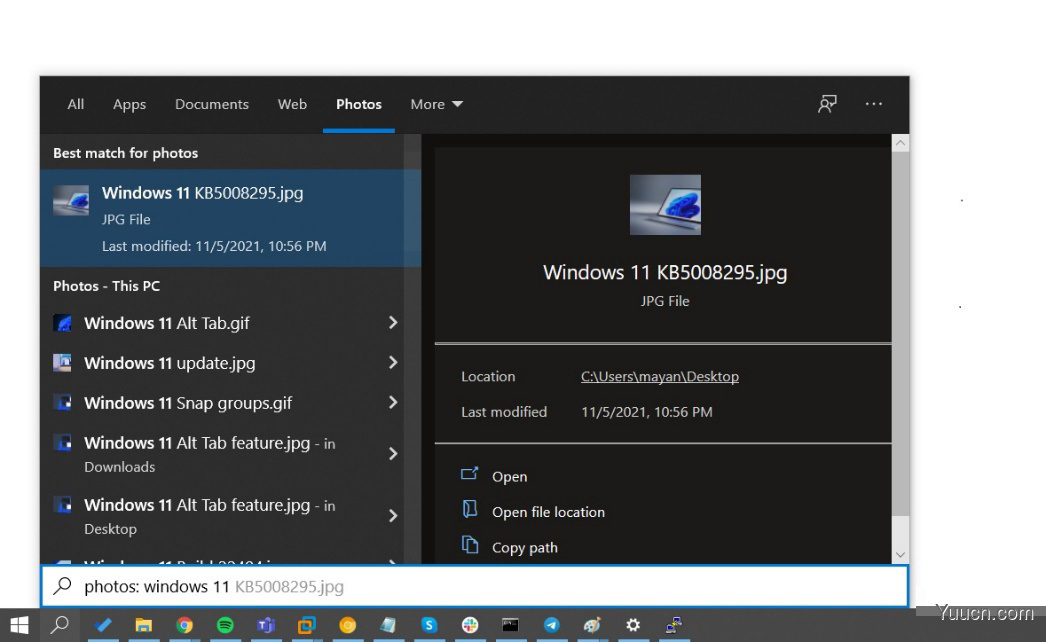Viewport: 1046px width, 642px height.
Task: Expand arrow for Windows 11 update.jpg
Action: [x=393, y=363]
